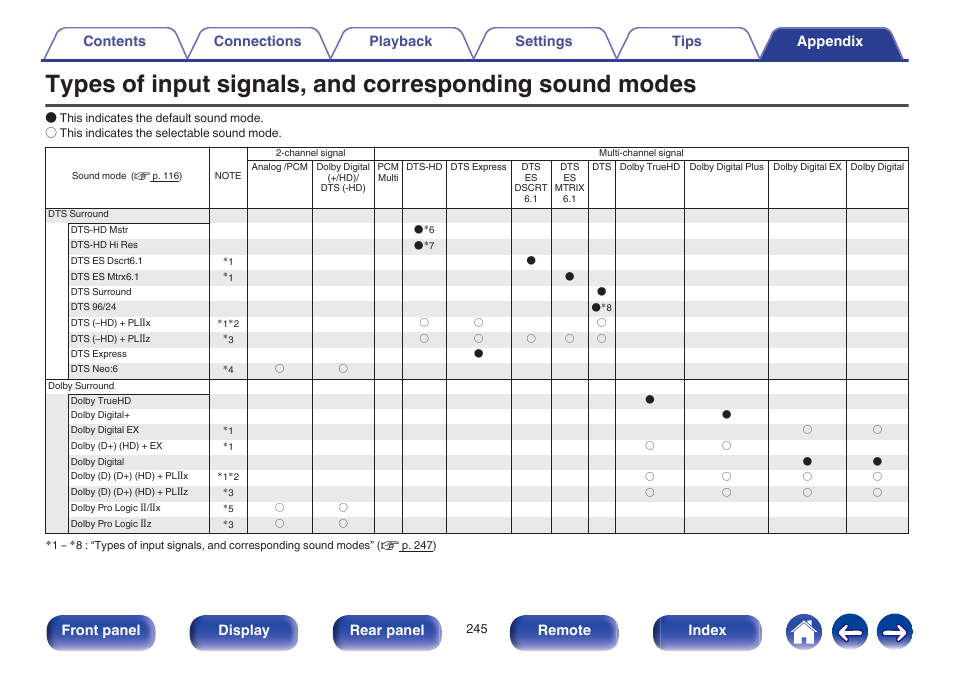
Task: Open the Appendix tab
Action: (x=830, y=42)
